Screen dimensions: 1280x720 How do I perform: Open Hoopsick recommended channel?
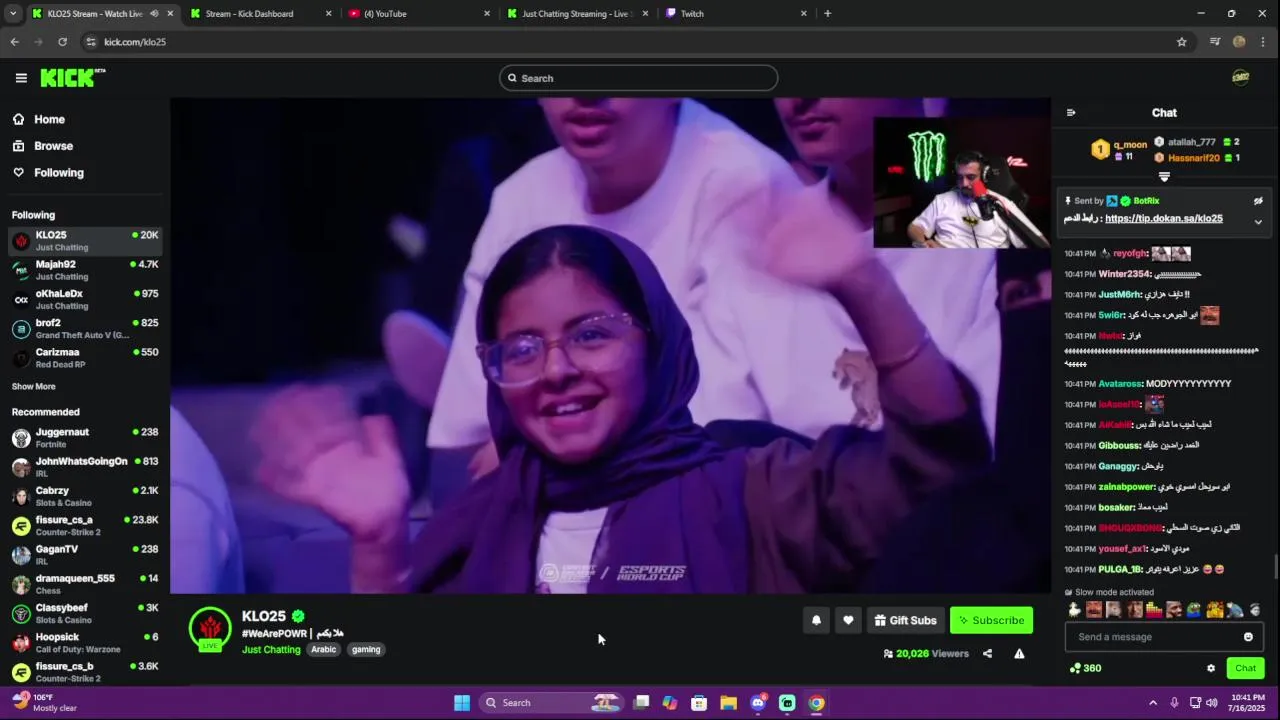point(85,643)
